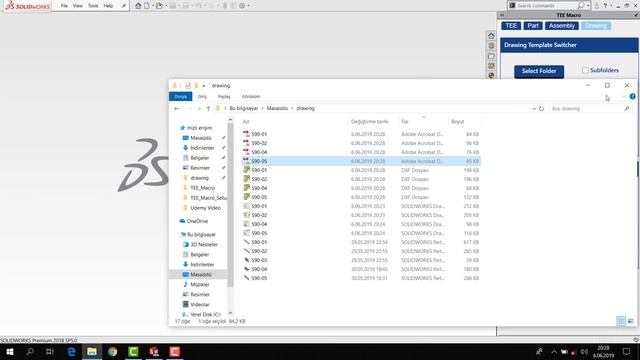Open the New document dropdown arrow
Viewport: 640px width, 360px height.
click(x=153, y=6)
